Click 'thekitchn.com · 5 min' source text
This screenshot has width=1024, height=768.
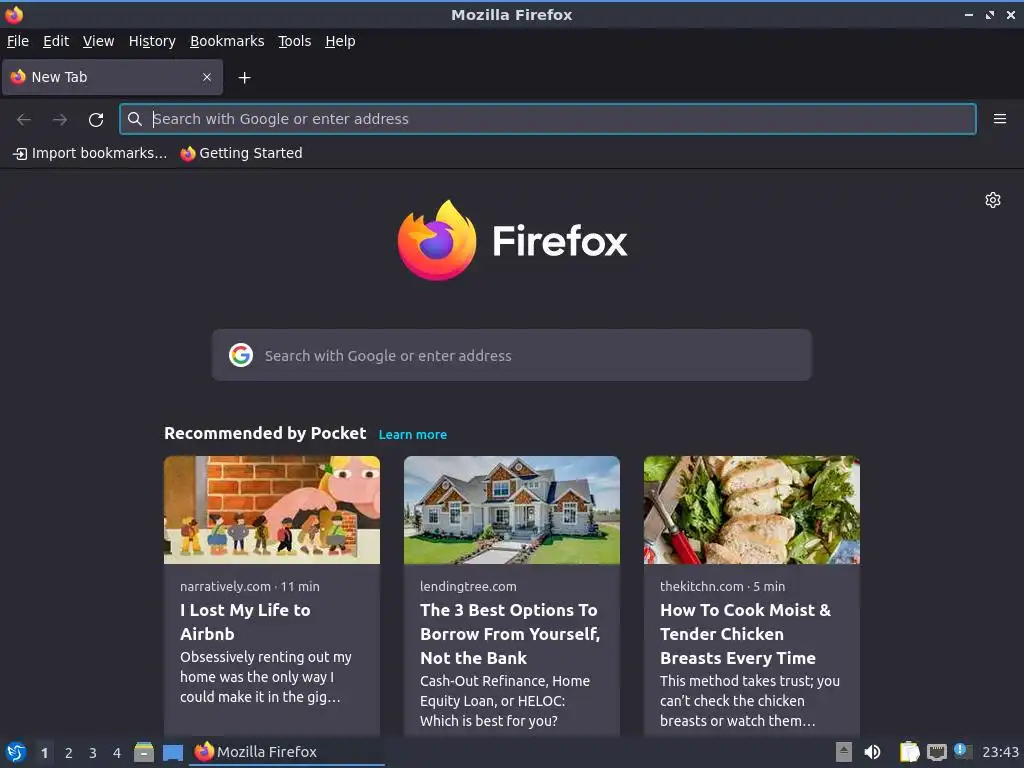(722, 586)
